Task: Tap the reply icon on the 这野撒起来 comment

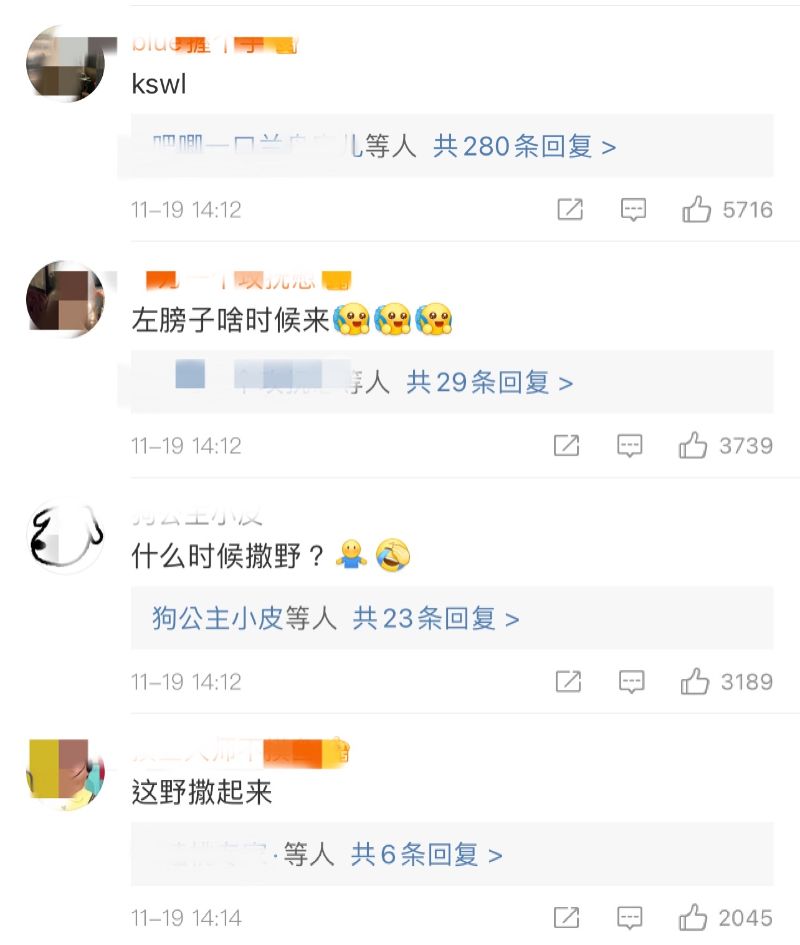Action: (629, 918)
